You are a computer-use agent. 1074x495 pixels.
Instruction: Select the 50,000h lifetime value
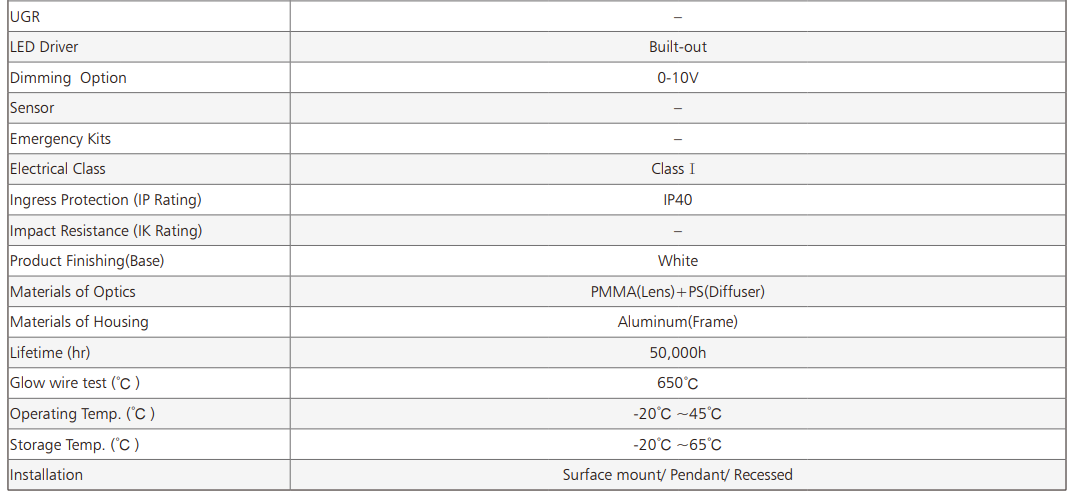[677, 353]
